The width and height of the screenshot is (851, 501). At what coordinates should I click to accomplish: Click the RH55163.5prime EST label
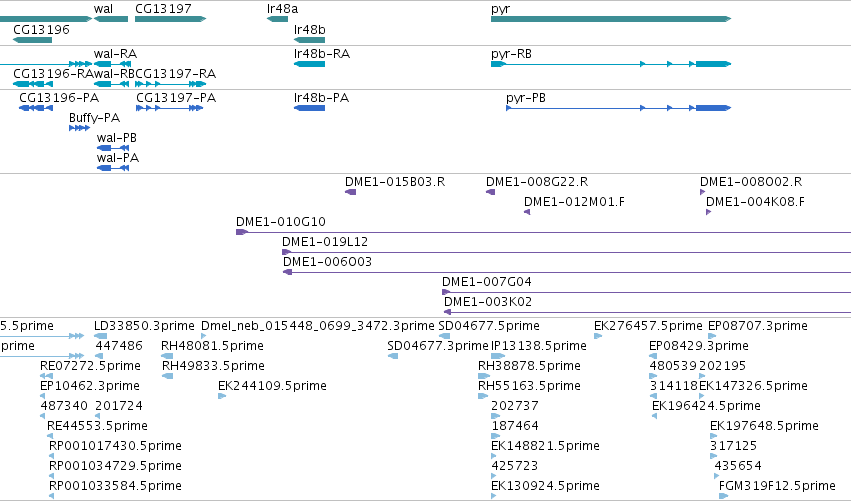click(x=529, y=386)
